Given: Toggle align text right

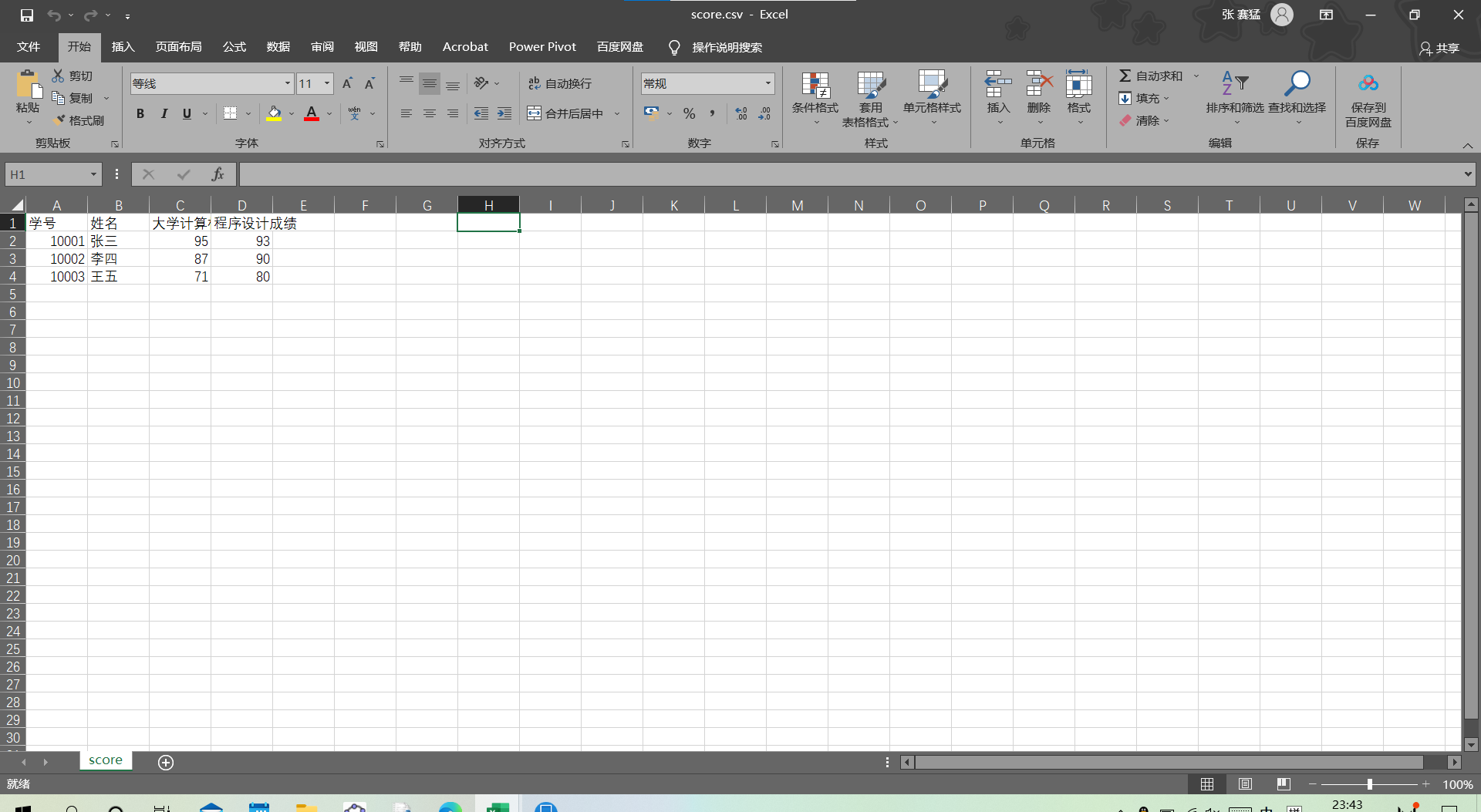Looking at the screenshot, I should pos(453,113).
